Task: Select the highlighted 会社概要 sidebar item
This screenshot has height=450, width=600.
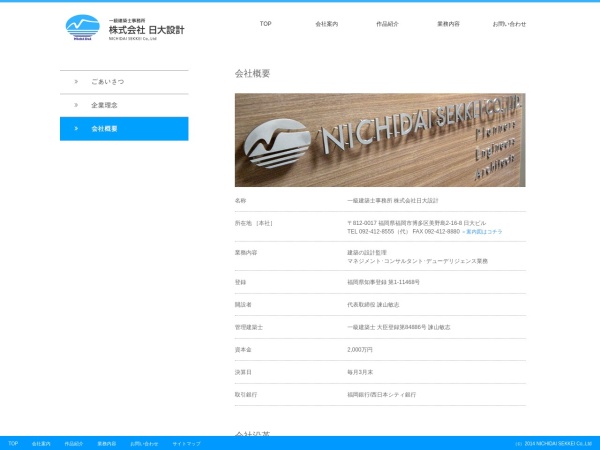Action: click(x=124, y=129)
